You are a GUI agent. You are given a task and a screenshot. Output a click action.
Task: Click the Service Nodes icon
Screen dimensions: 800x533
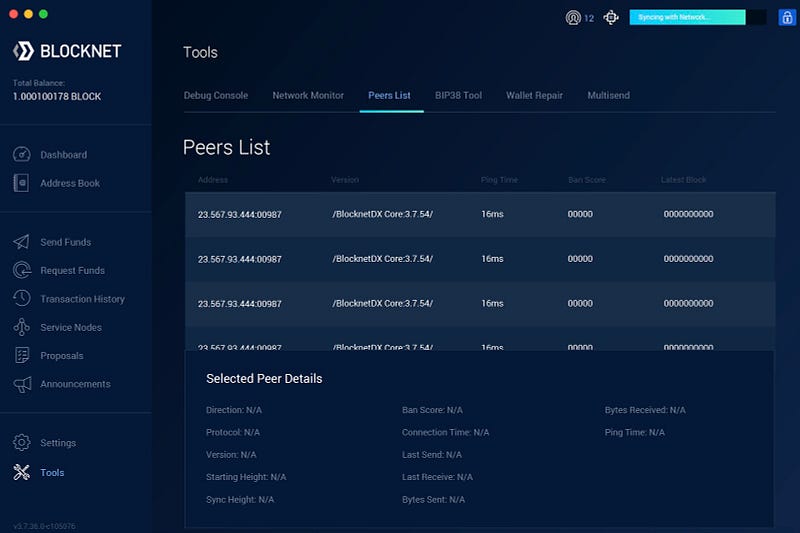click(x=21, y=327)
